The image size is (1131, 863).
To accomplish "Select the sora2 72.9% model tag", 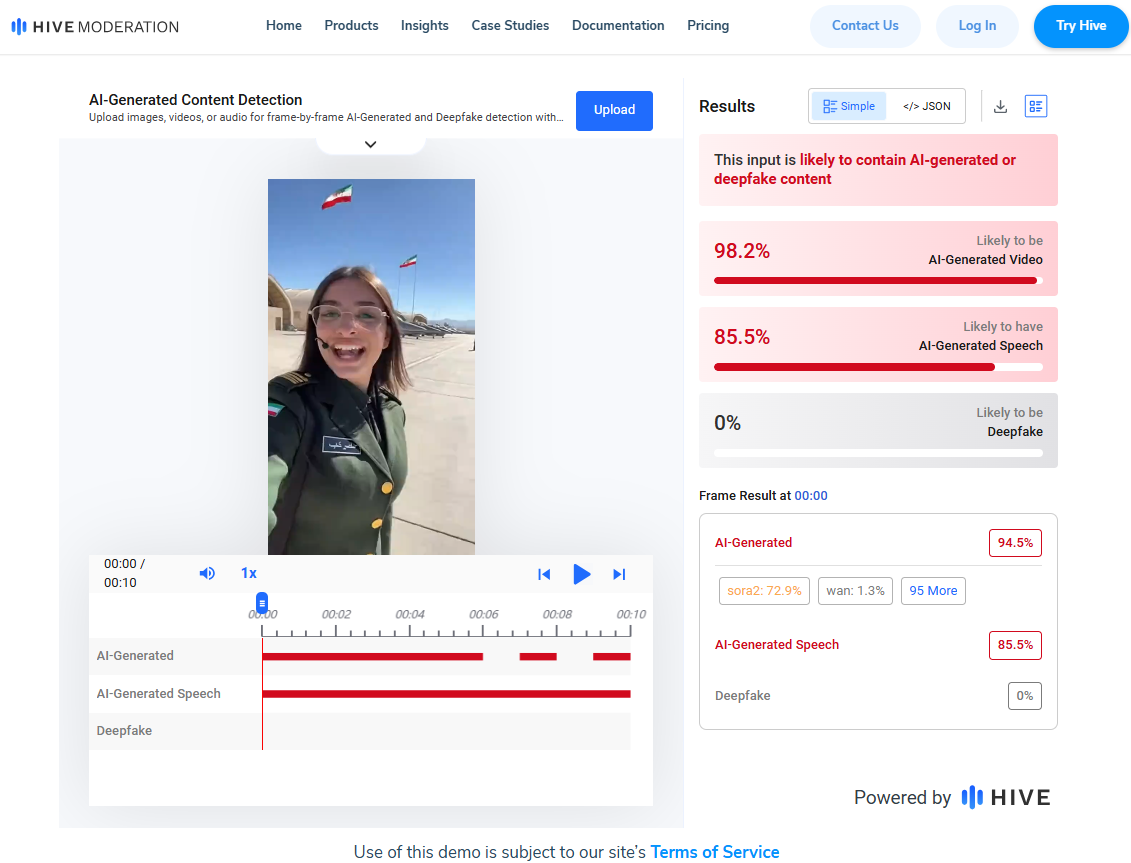I will tap(764, 591).
